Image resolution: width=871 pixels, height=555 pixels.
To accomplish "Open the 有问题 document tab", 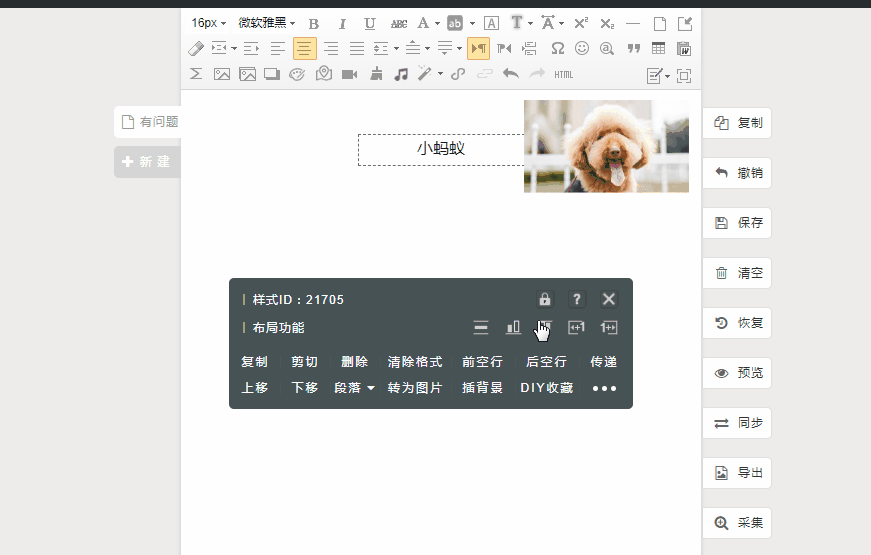I will point(148,122).
